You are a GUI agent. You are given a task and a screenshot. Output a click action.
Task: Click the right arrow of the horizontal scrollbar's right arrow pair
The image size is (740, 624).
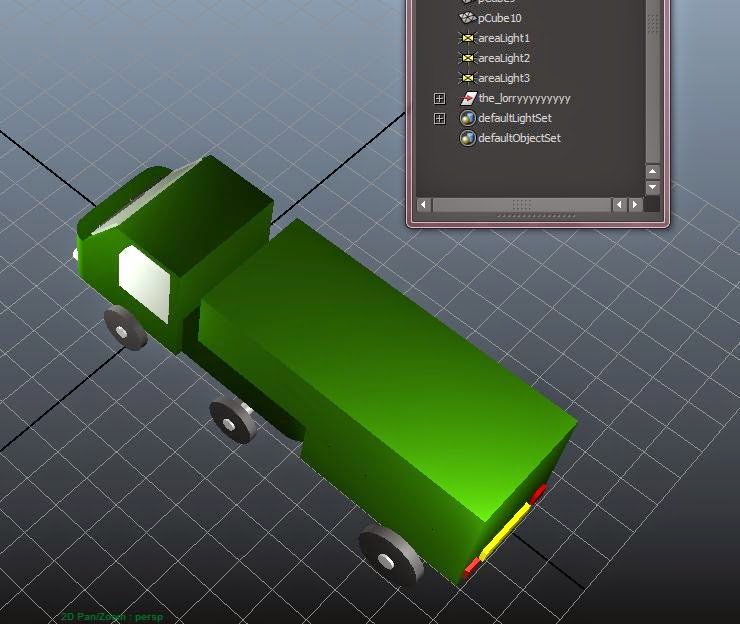click(x=635, y=204)
